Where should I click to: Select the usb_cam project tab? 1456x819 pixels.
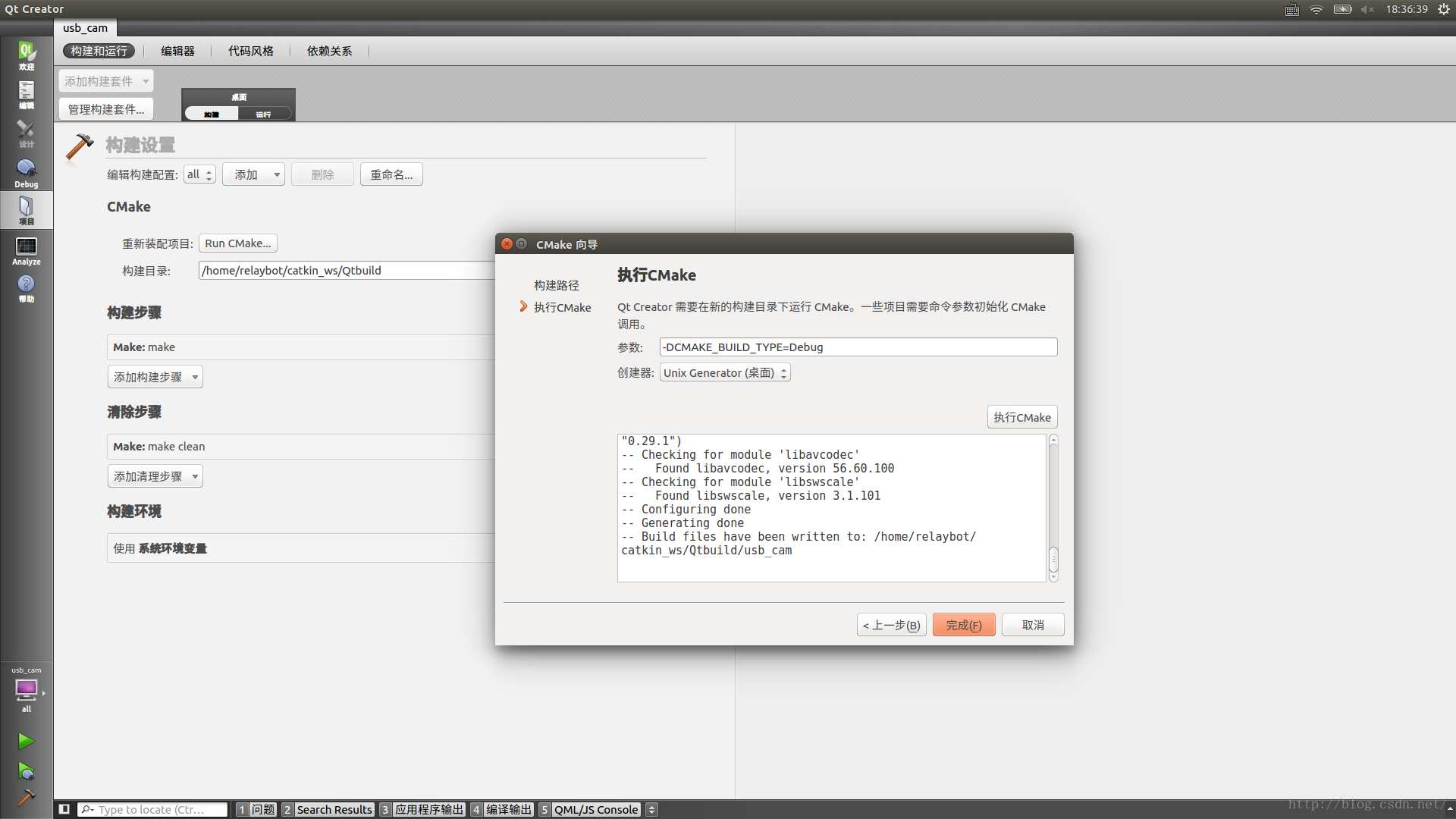(85, 28)
